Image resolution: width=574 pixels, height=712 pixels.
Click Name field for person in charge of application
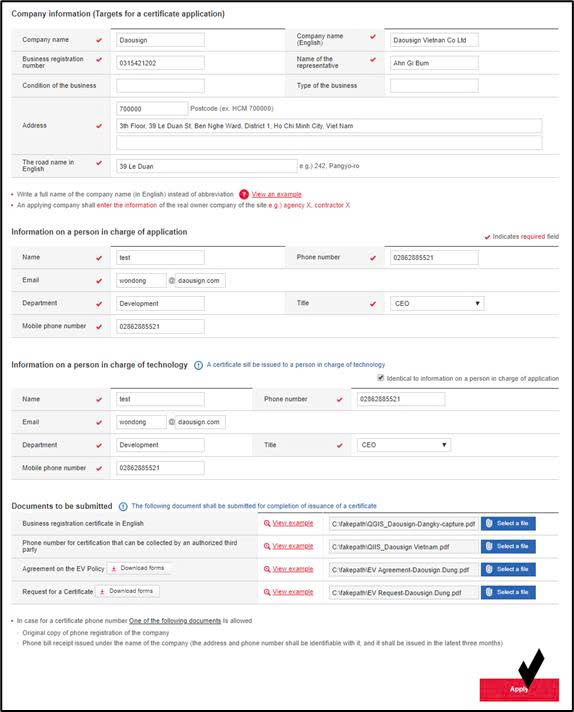tap(160, 257)
